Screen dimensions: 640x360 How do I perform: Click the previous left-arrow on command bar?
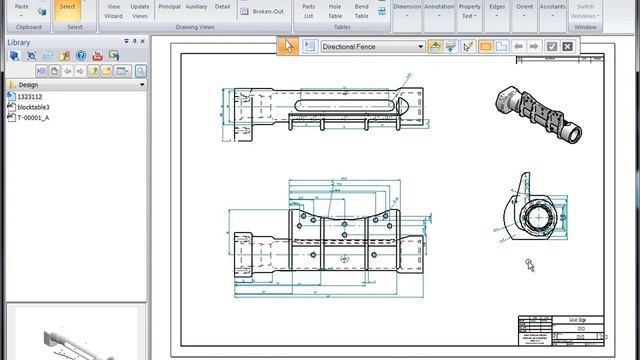(x=518, y=47)
